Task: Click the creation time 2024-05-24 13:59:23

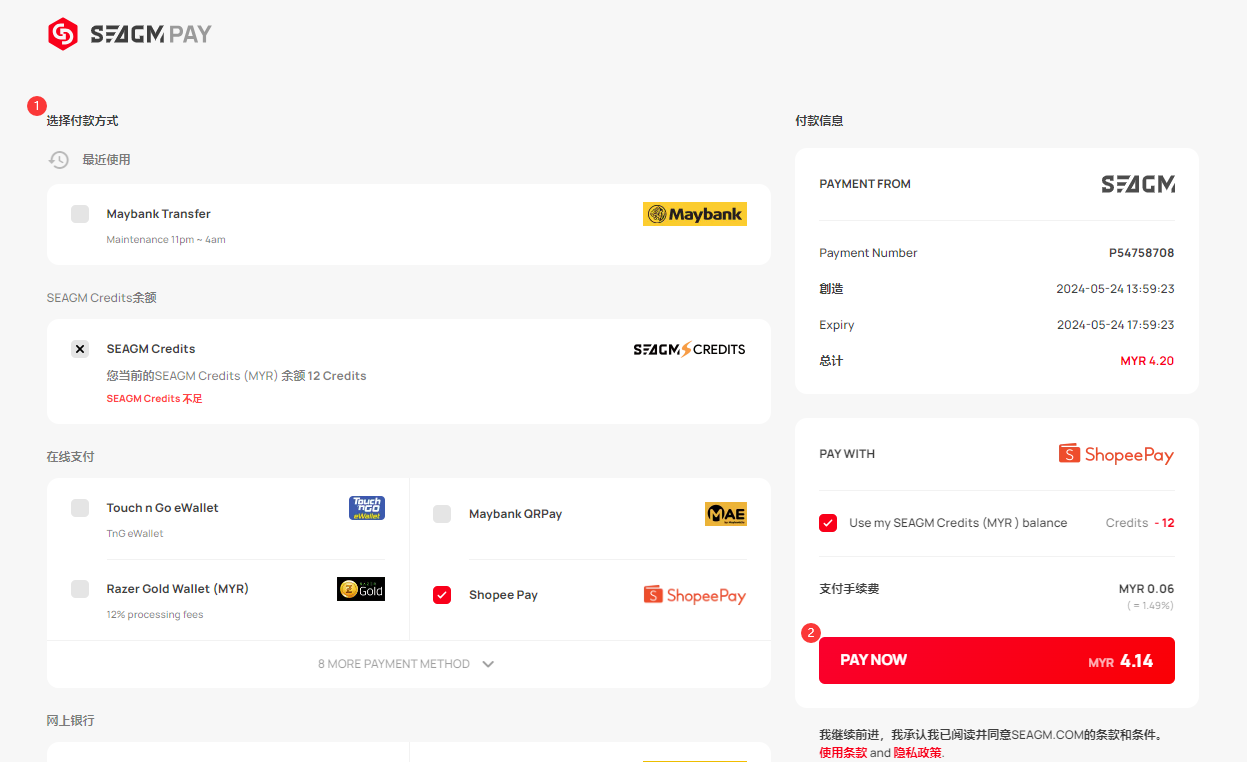Action: [1116, 289]
